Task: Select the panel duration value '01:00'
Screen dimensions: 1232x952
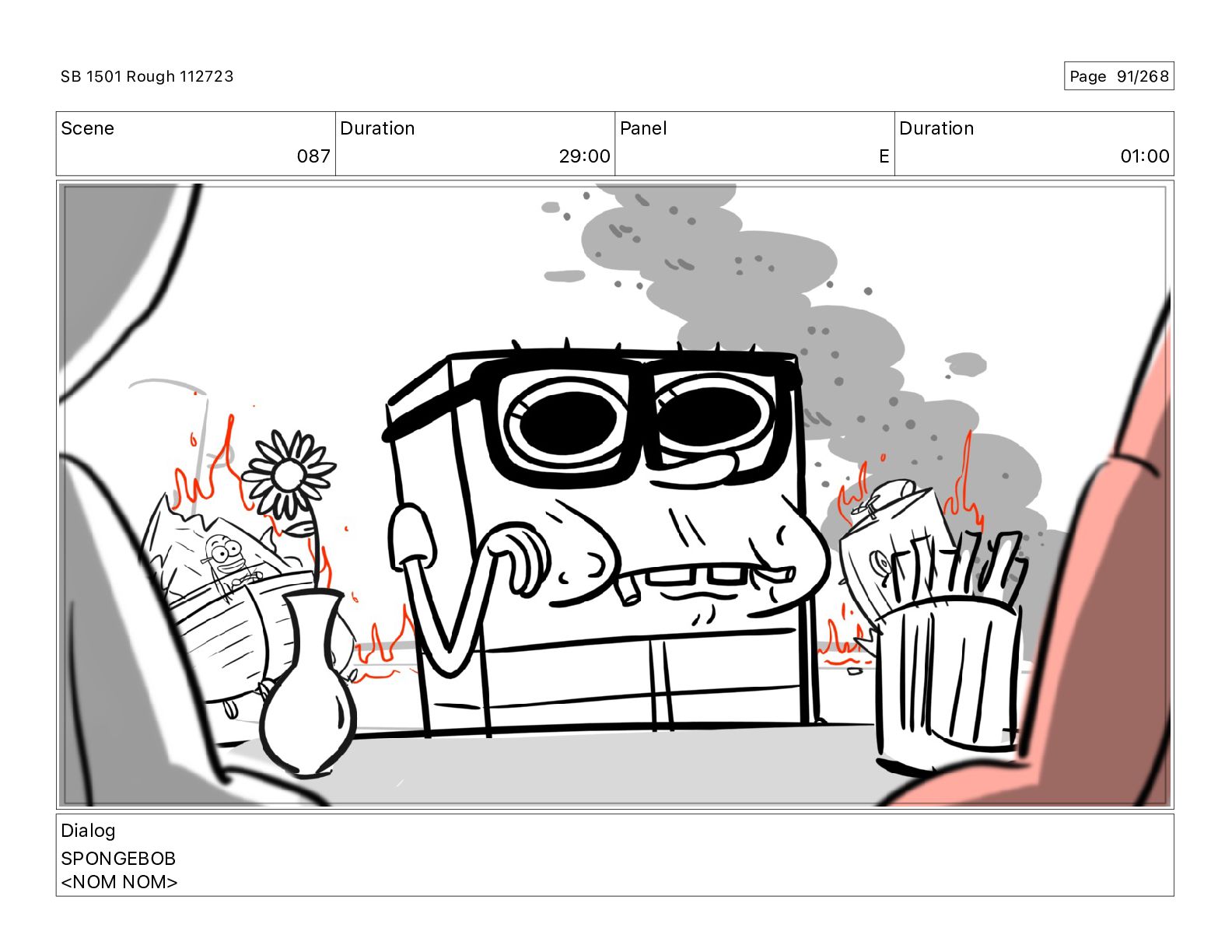Action: coord(1144,156)
